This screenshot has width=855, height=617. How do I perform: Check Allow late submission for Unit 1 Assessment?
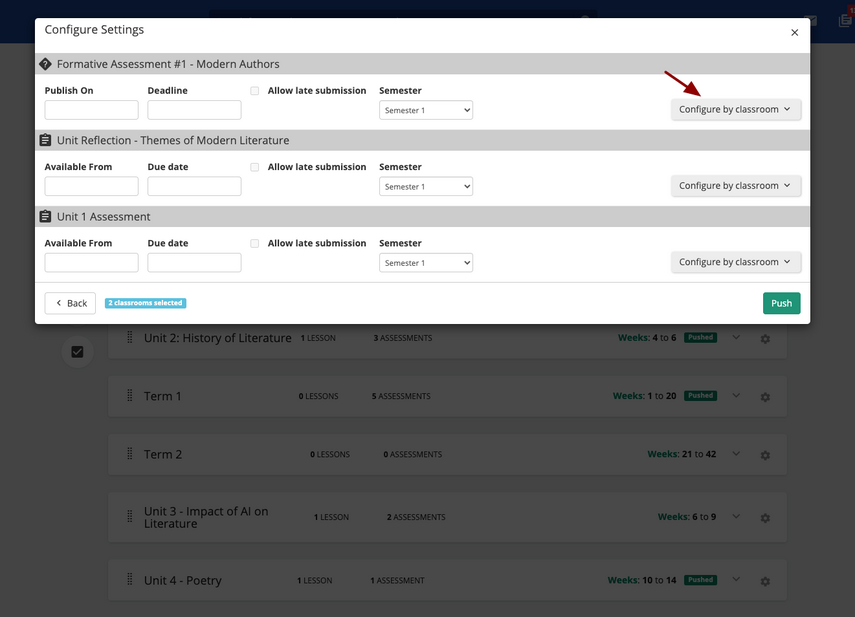[x=255, y=243]
